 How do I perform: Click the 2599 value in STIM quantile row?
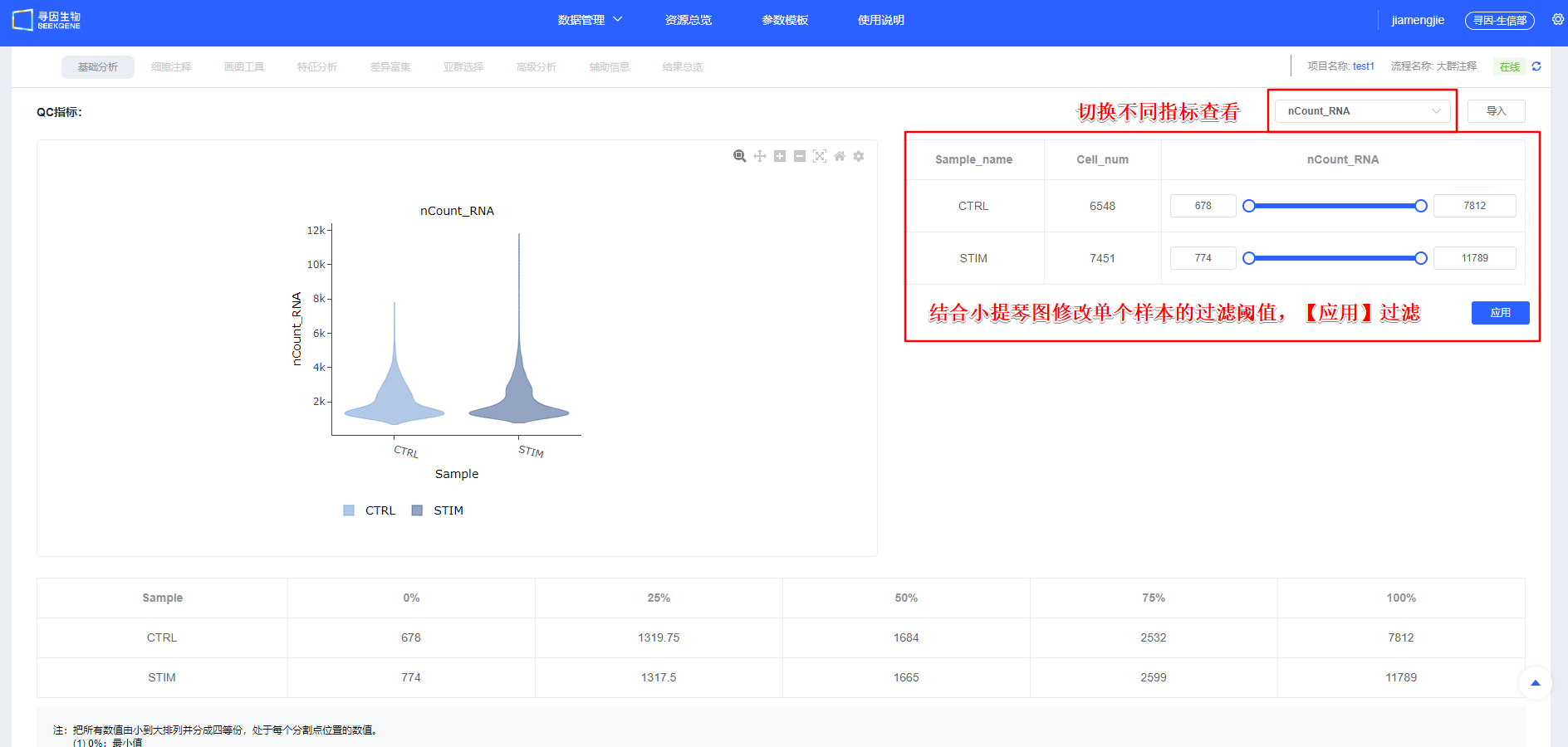1153,677
